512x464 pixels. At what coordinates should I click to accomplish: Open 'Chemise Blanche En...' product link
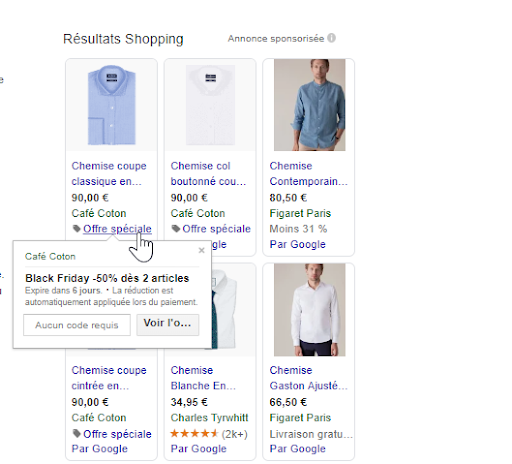click(x=203, y=378)
